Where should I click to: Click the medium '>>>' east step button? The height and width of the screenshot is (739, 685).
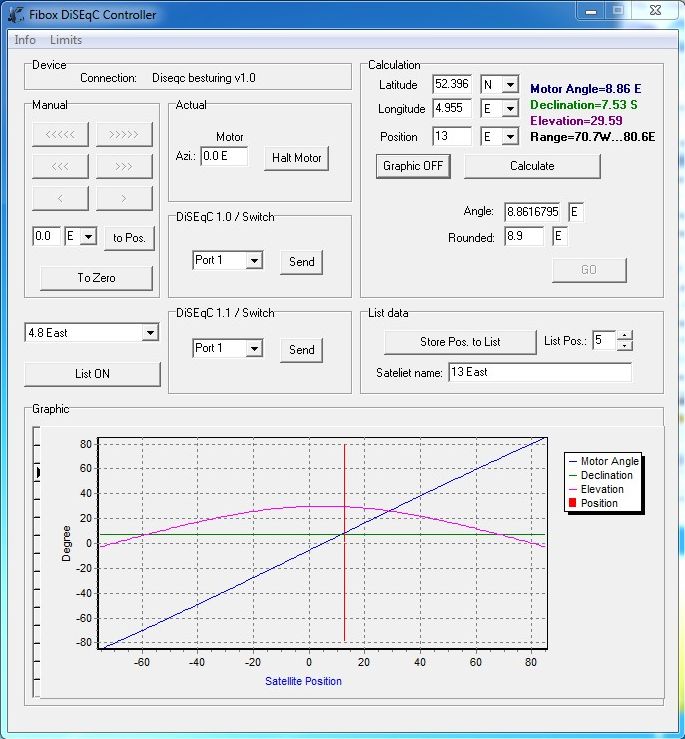(124, 166)
